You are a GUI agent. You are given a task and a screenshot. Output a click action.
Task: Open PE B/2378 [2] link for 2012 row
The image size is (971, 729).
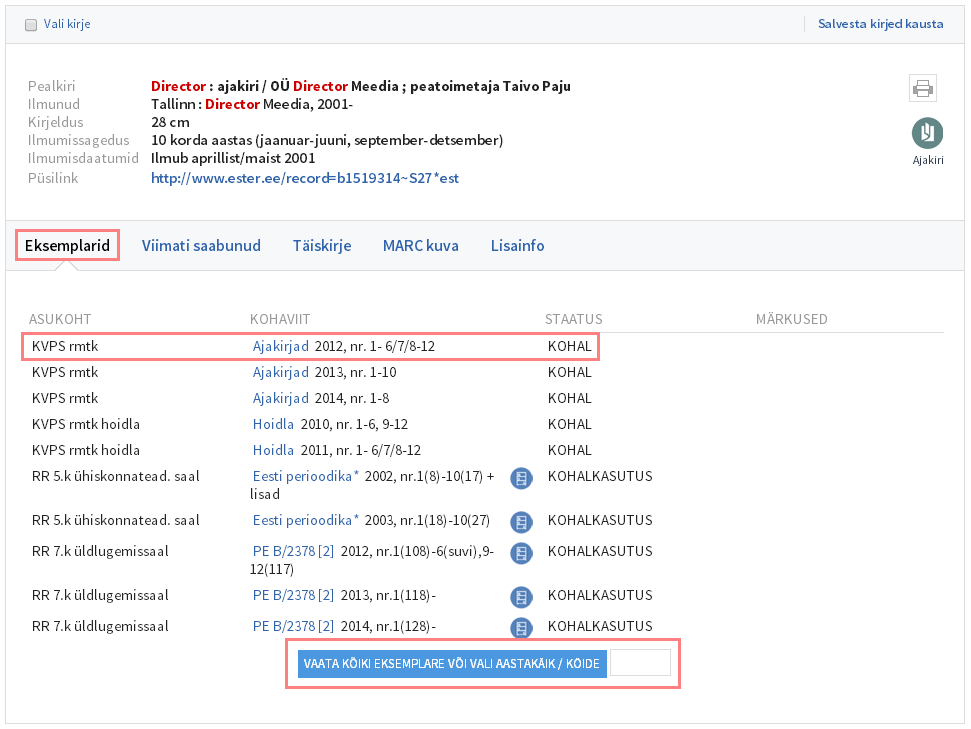pyautogui.click(x=294, y=551)
